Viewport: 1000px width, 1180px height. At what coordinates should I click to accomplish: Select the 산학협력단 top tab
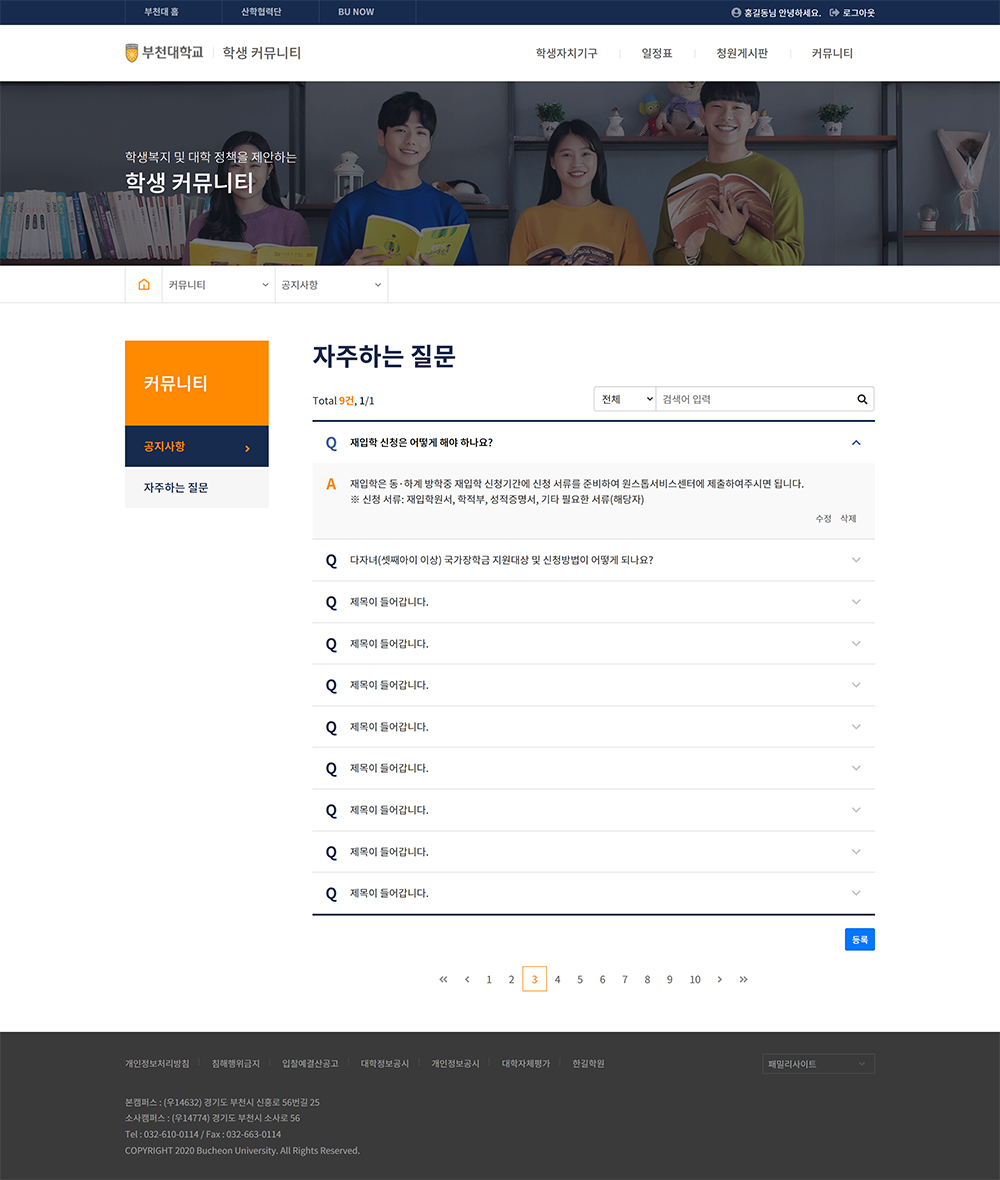261,12
